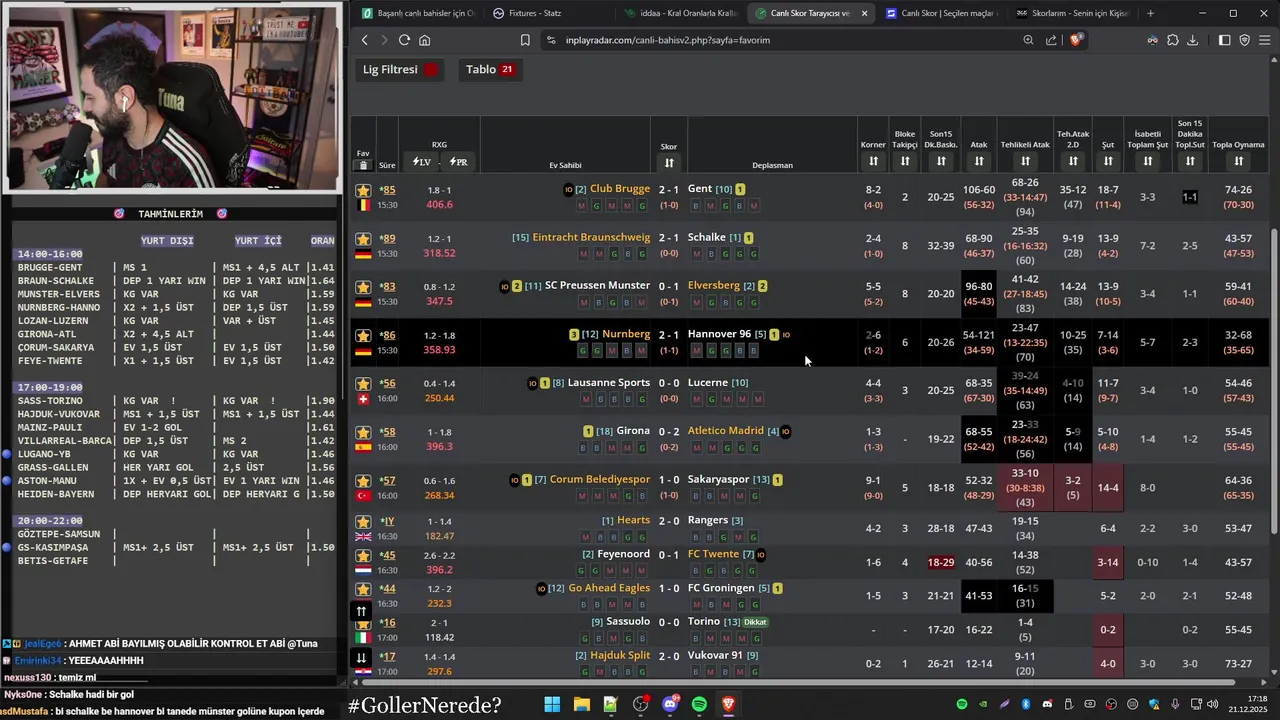Image resolution: width=1280 pixels, height=720 pixels.
Task: Sort table by Skor column arrows
Action: pyautogui.click(x=669, y=163)
